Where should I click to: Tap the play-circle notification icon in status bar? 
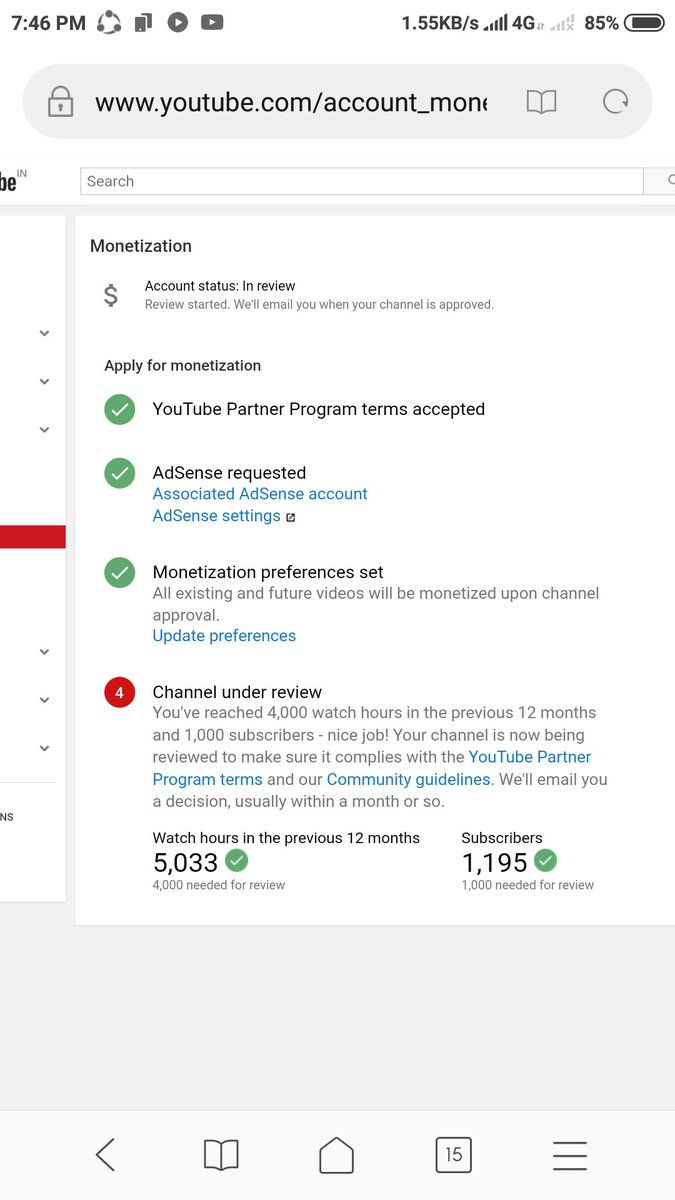[x=177, y=22]
